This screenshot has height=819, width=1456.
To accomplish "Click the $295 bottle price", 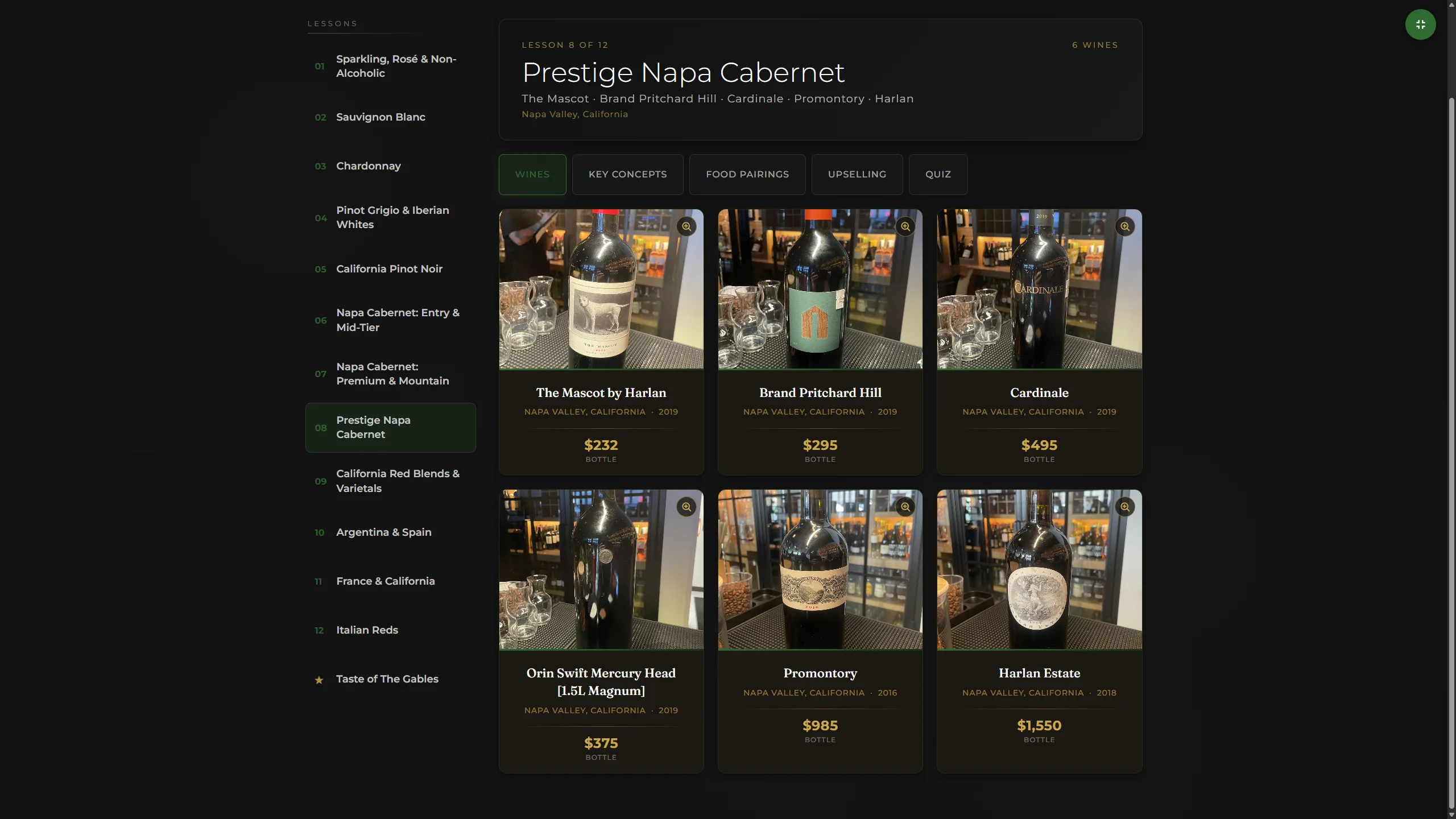I will click(820, 445).
